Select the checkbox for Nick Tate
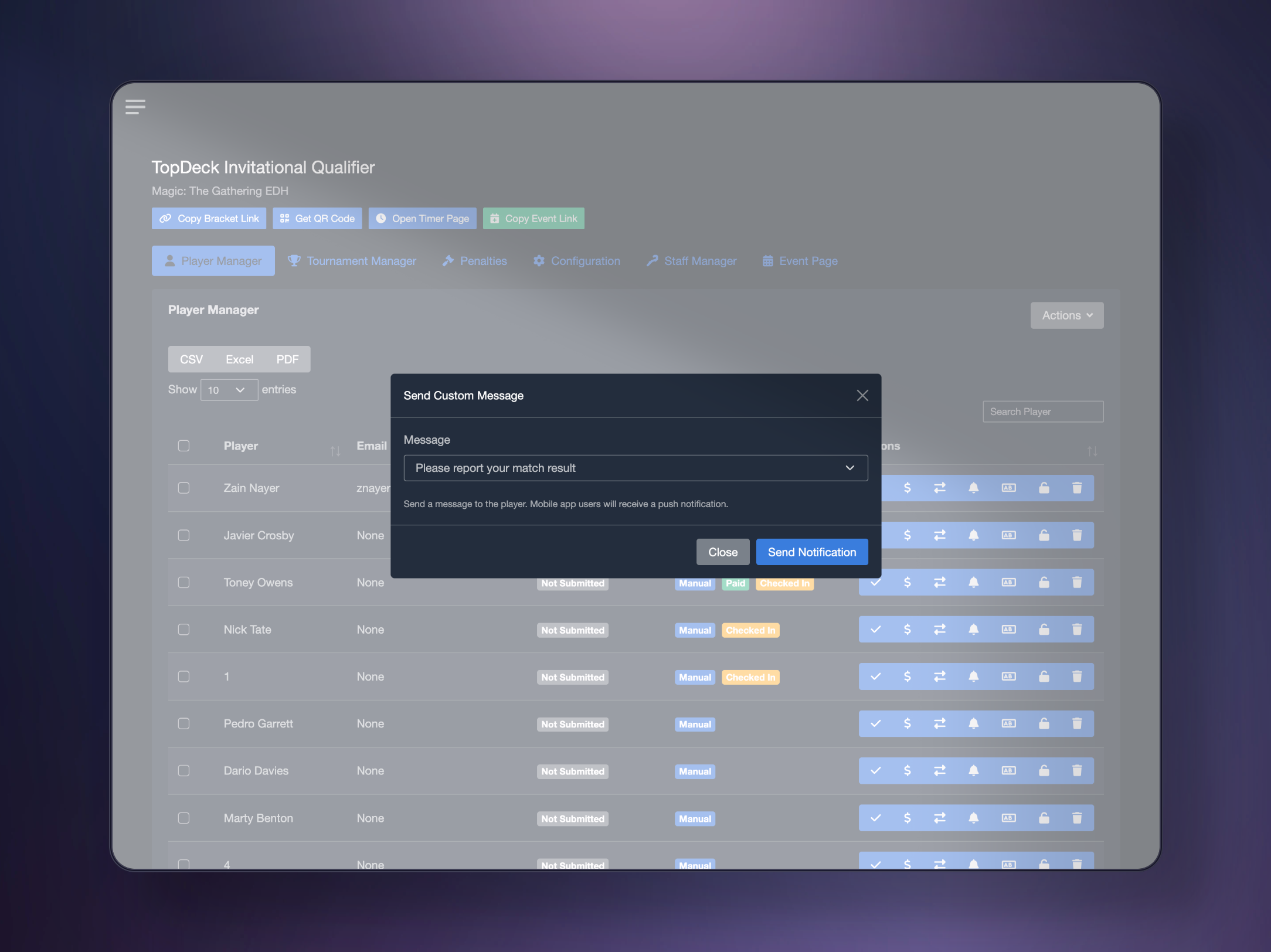The height and width of the screenshot is (952, 1271). [x=183, y=630]
